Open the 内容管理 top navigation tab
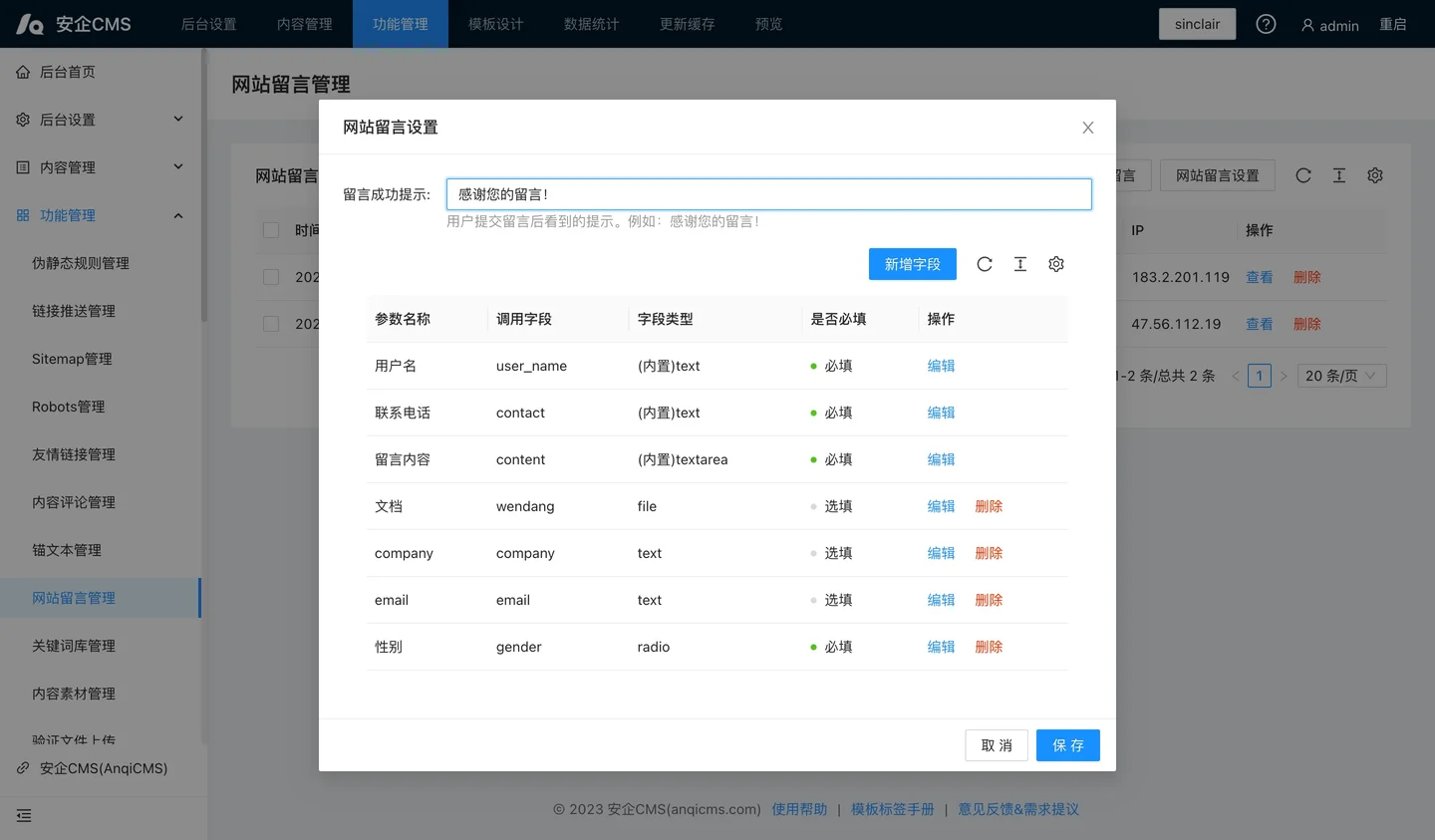 coord(305,24)
